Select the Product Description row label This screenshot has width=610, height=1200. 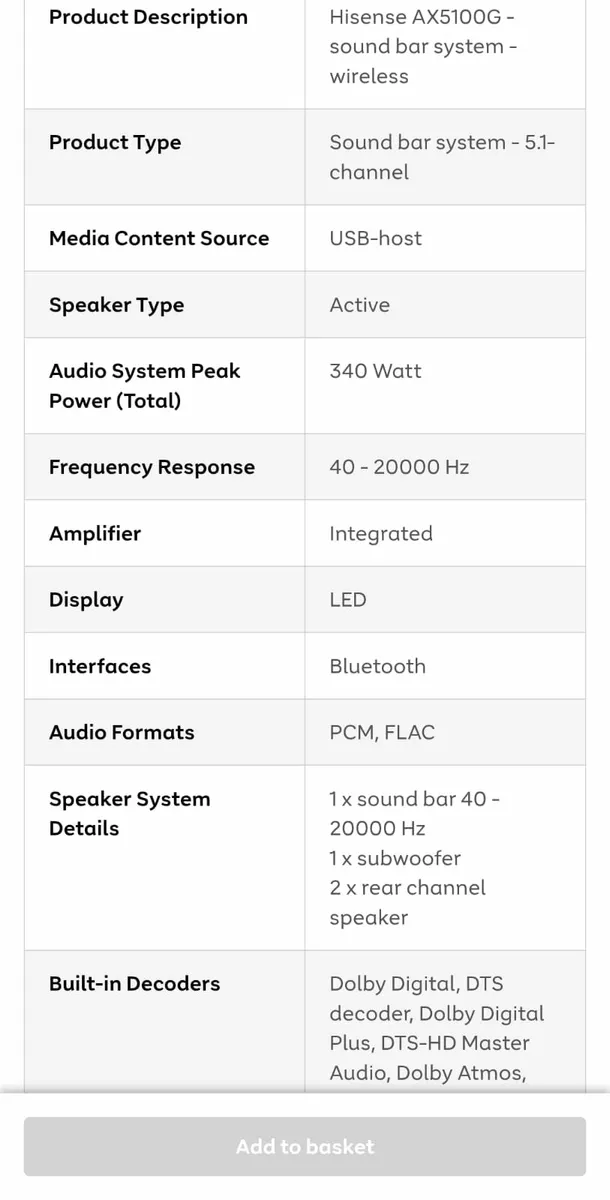point(147,17)
